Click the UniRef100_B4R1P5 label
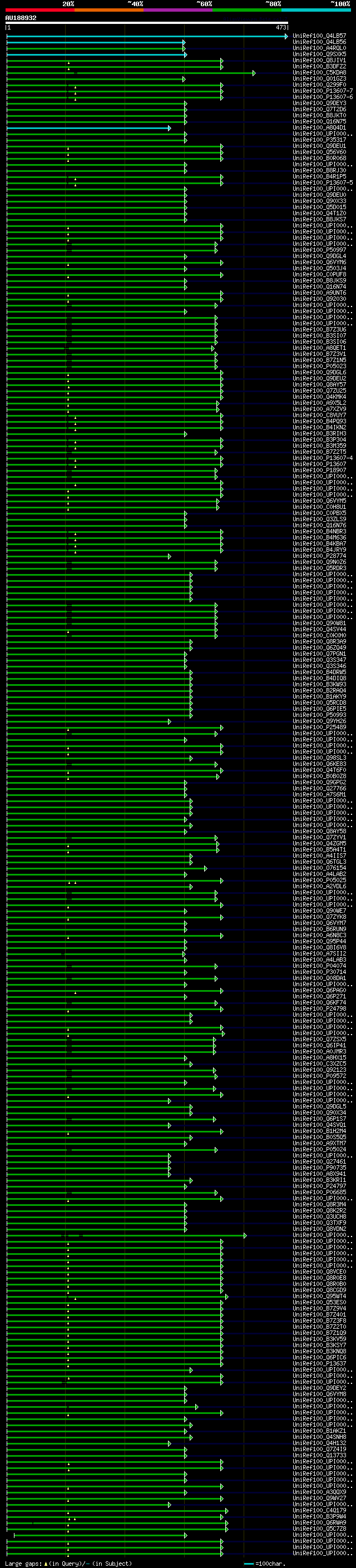This screenshot has width=356, height=1568. tap(319, 176)
